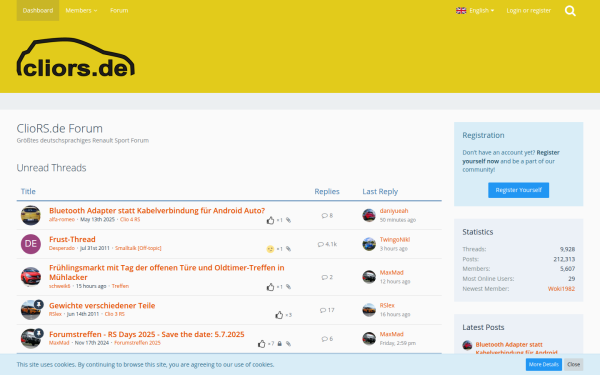Click thumbs-up icon on Frühlingsmarkt thread
This screenshot has height=375, width=600.
pos(271,287)
